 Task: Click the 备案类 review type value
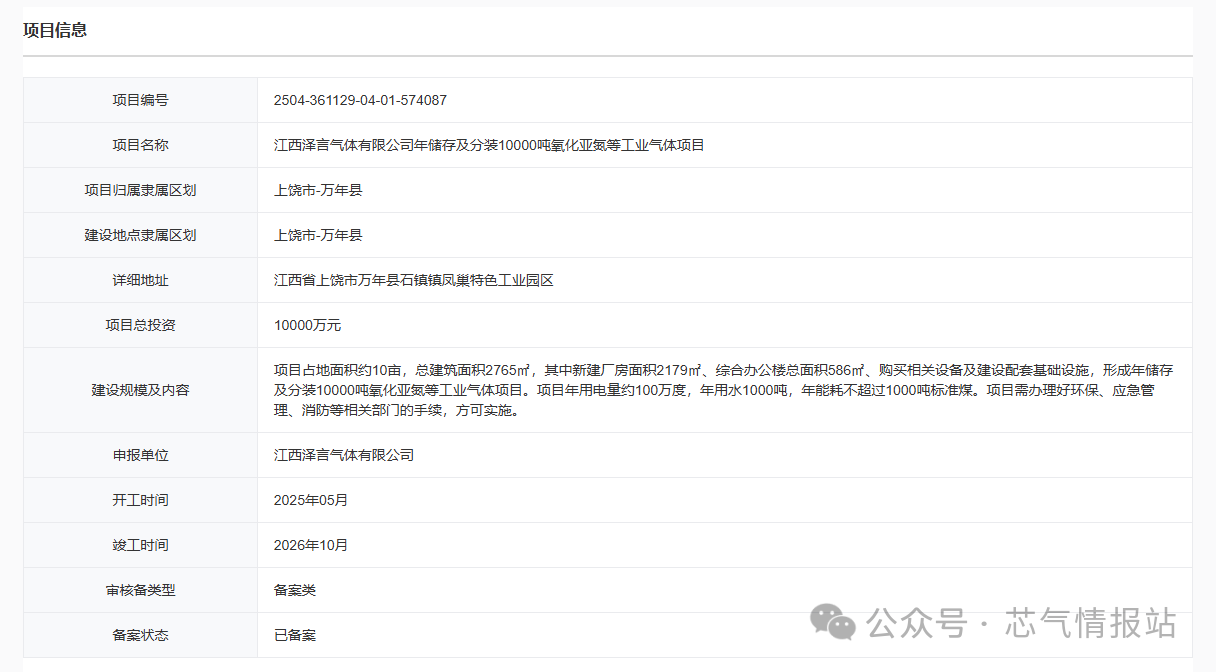[x=295, y=590]
